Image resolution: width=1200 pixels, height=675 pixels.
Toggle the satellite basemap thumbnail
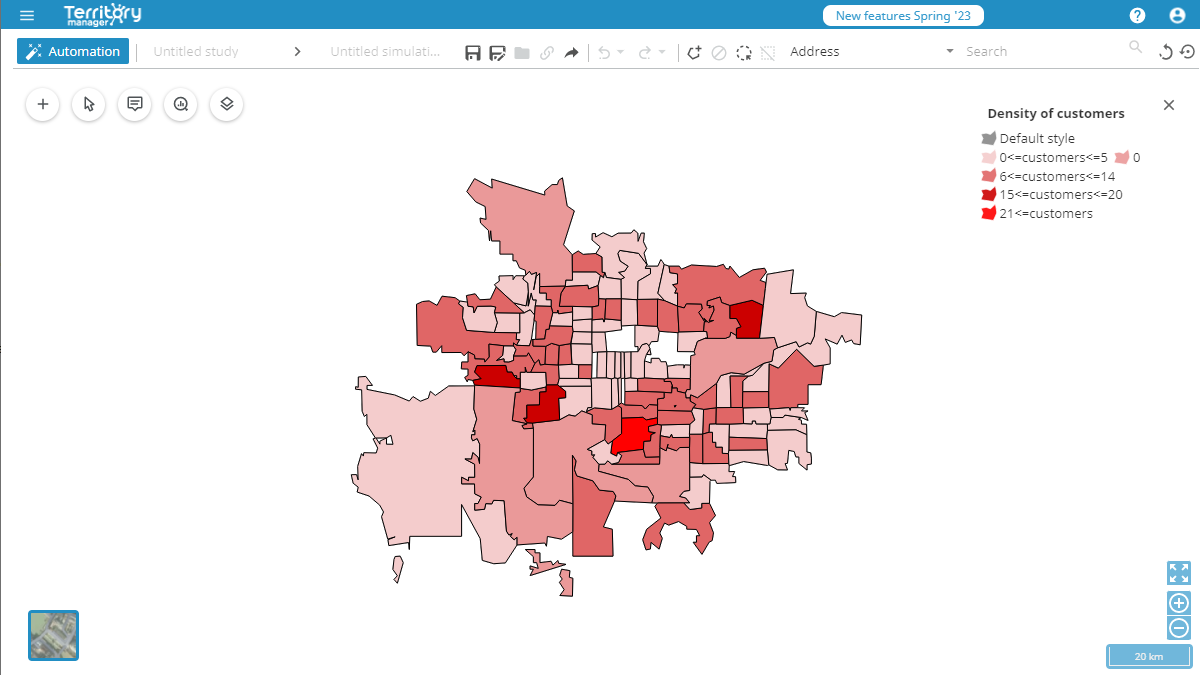[x=53, y=635]
